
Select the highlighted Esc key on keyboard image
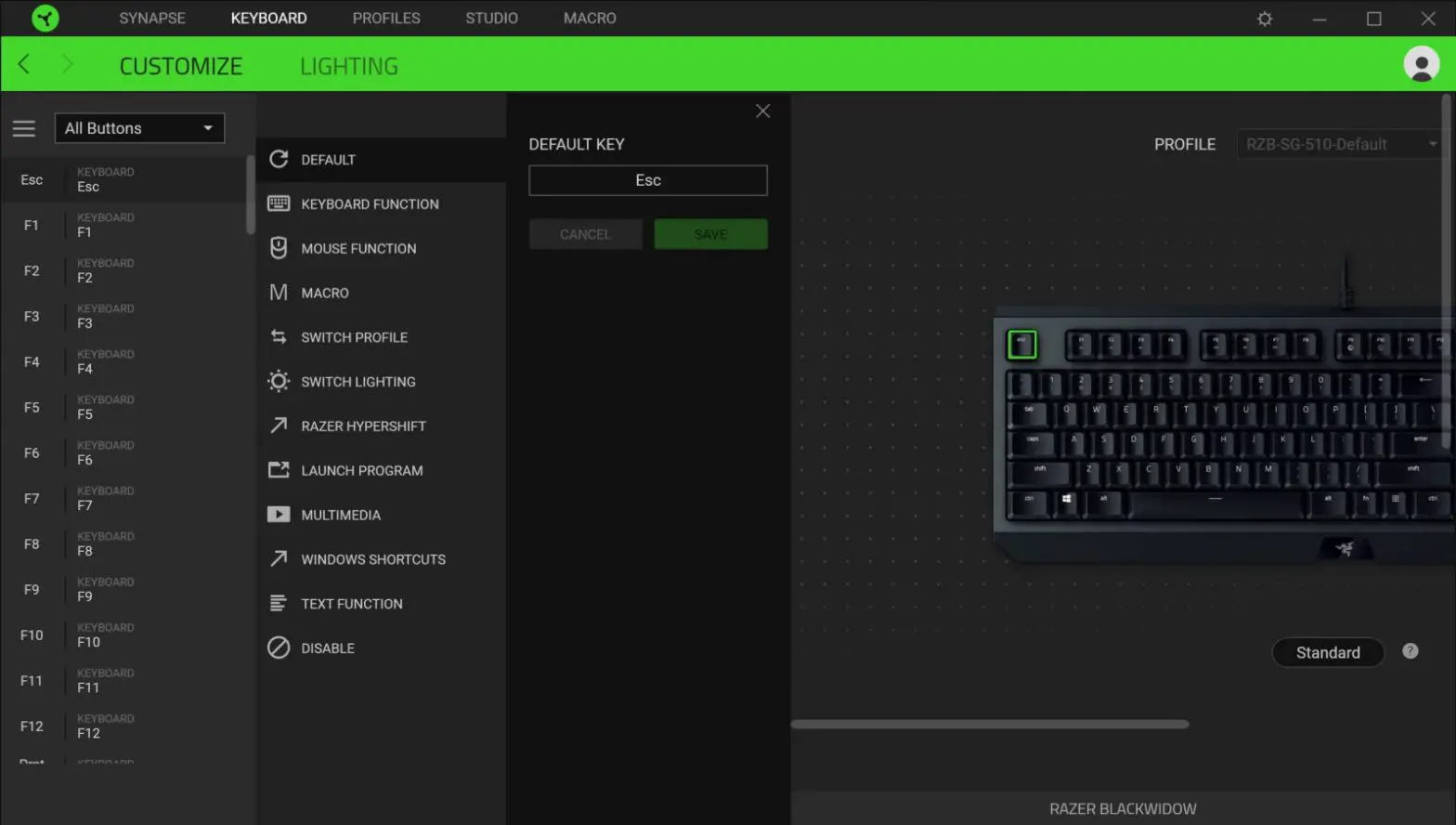(1021, 345)
